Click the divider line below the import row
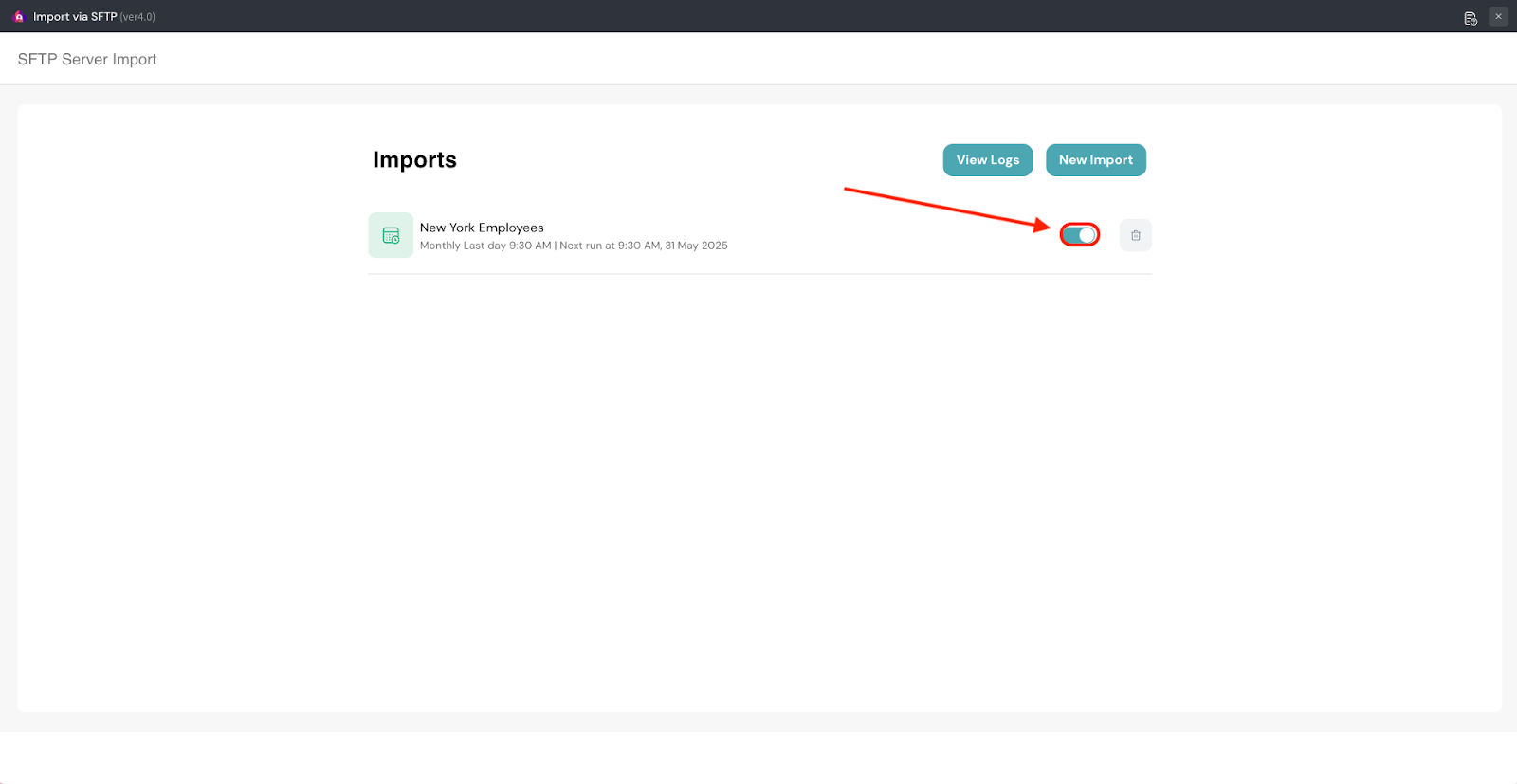 click(758, 274)
